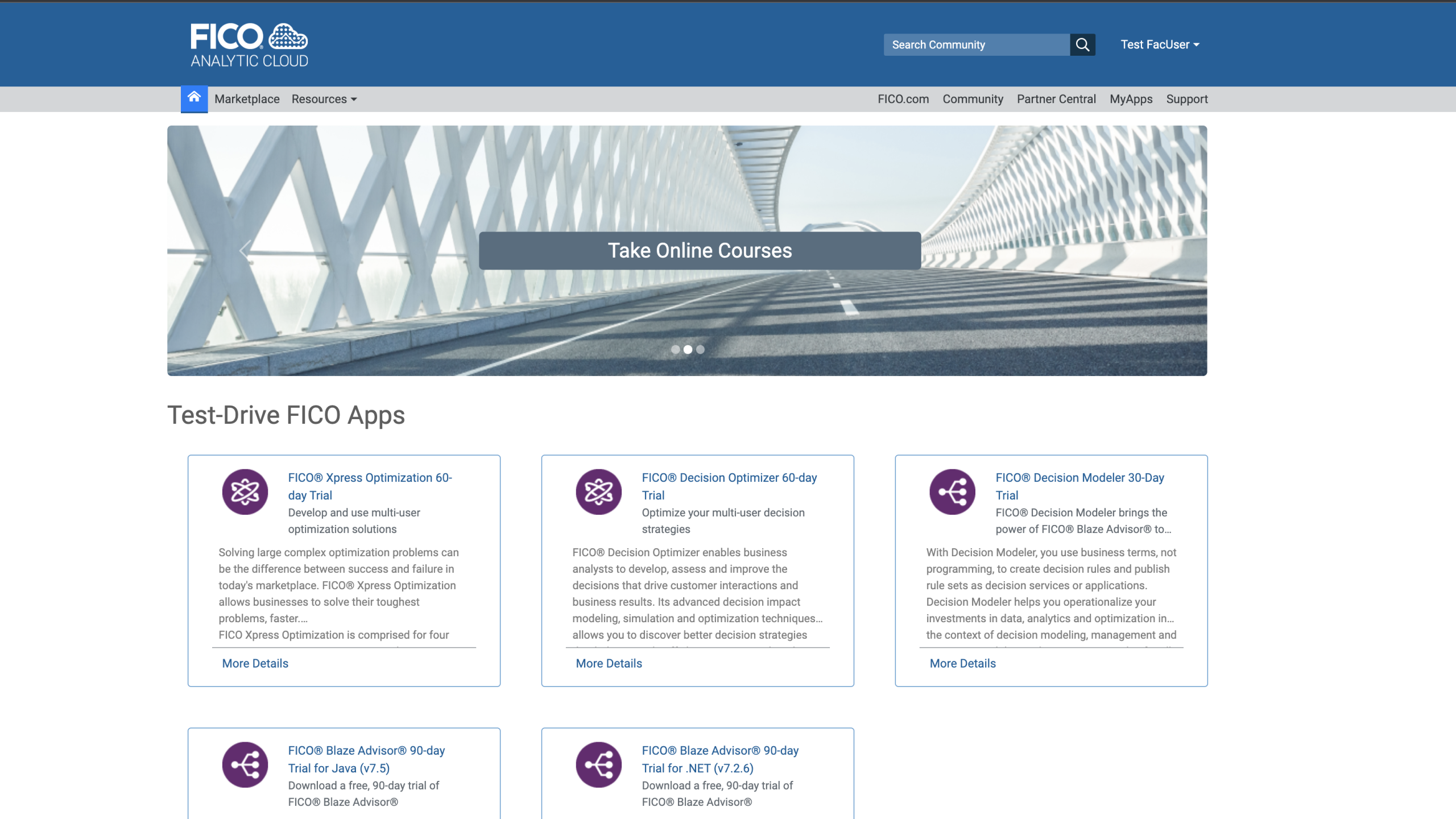Image resolution: width=1456 pixels, height=819 pixels.
Task: Select the second carousel indicator dot
Action: (688, 350)
